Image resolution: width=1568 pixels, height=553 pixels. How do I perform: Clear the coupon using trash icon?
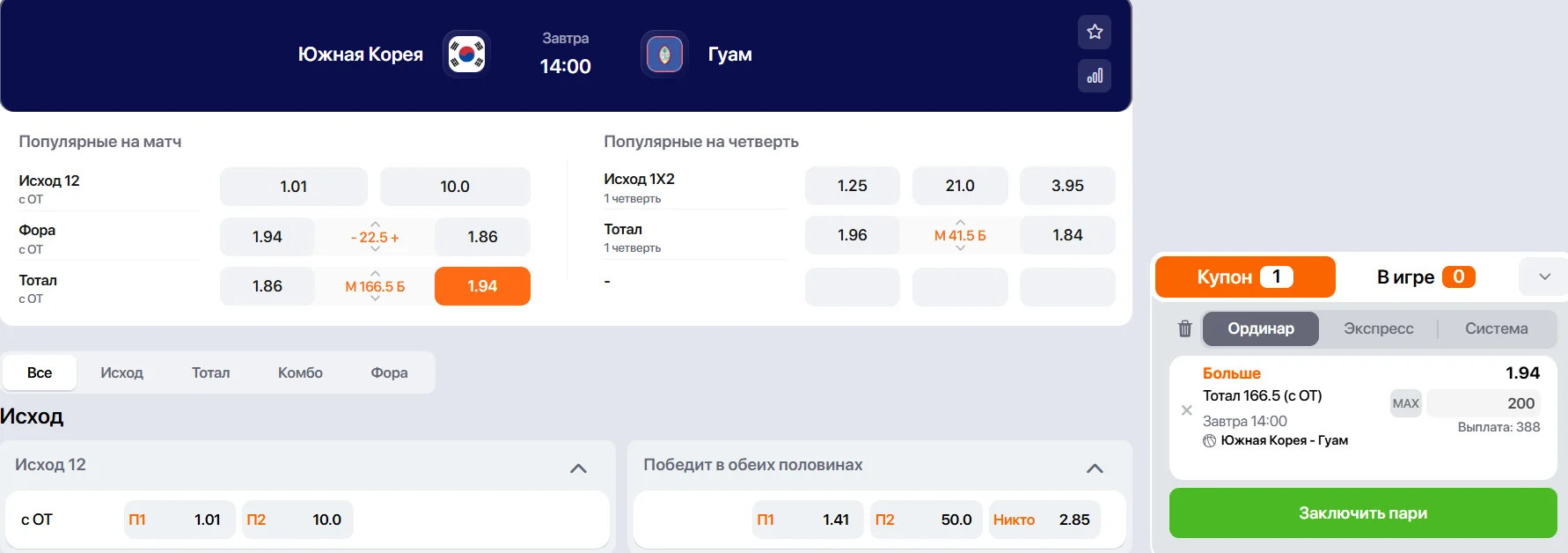(1185, 328)
